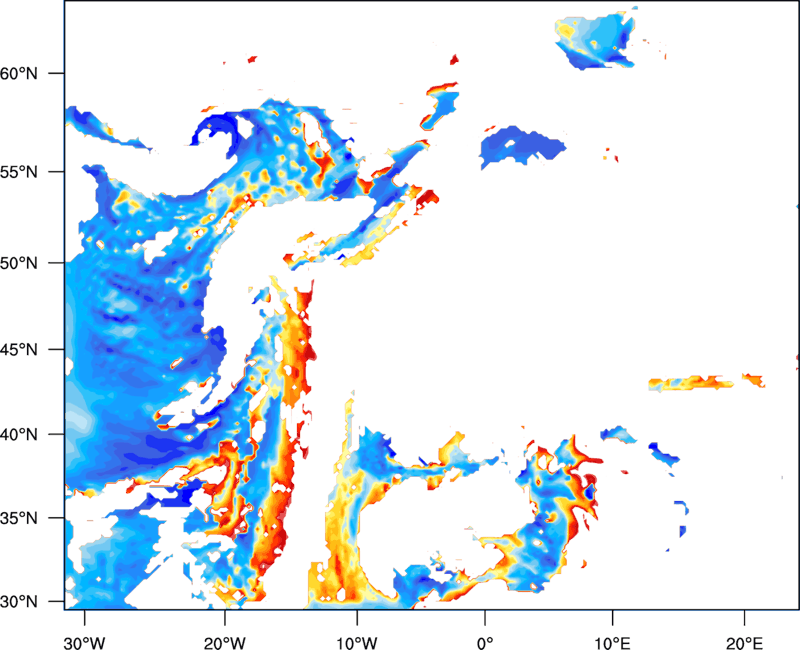800x650 pixels.
Task: Click the 55°N latitude label
Action: (x=19, y=172)
